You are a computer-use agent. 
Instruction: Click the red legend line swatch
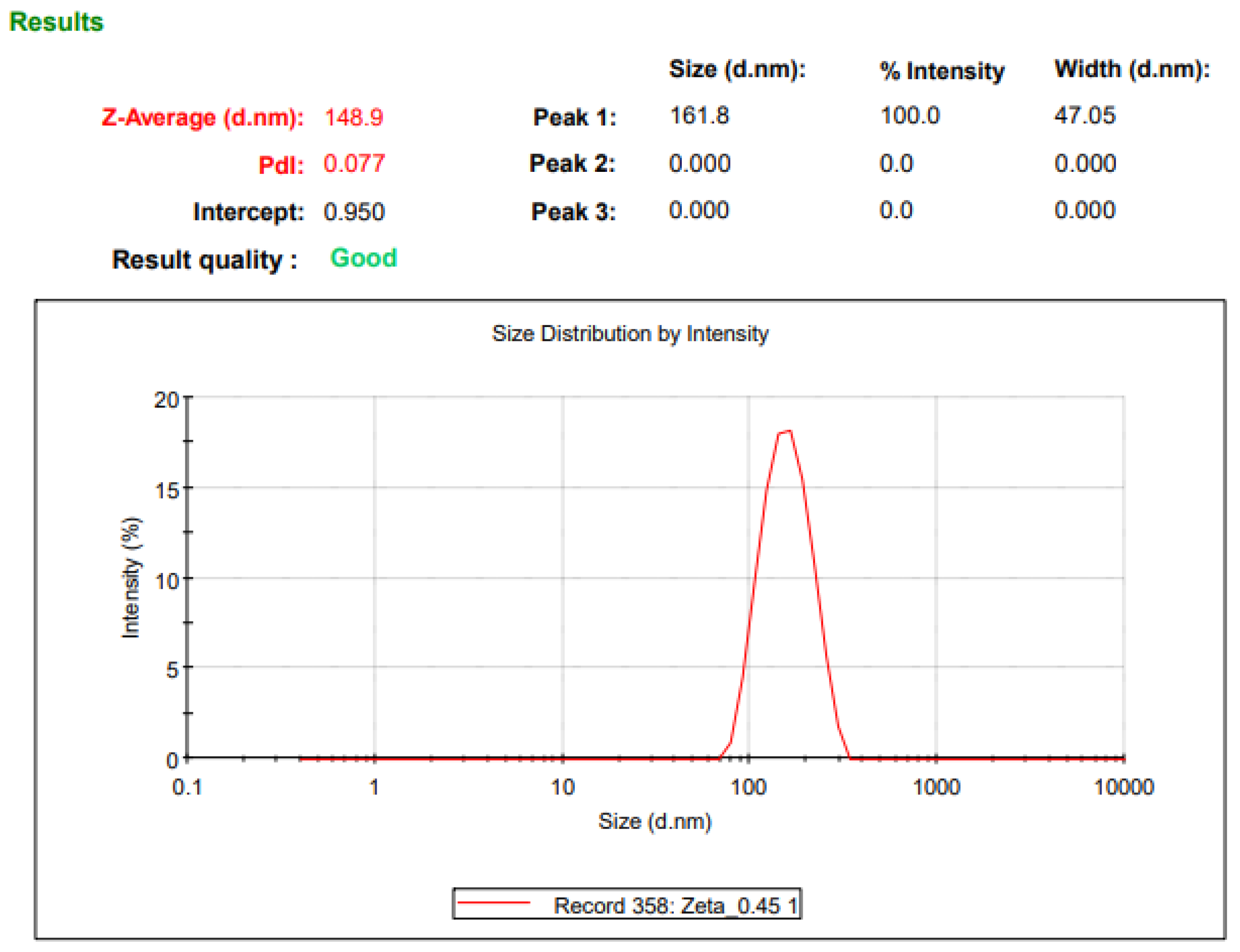[x=493, y=903]
